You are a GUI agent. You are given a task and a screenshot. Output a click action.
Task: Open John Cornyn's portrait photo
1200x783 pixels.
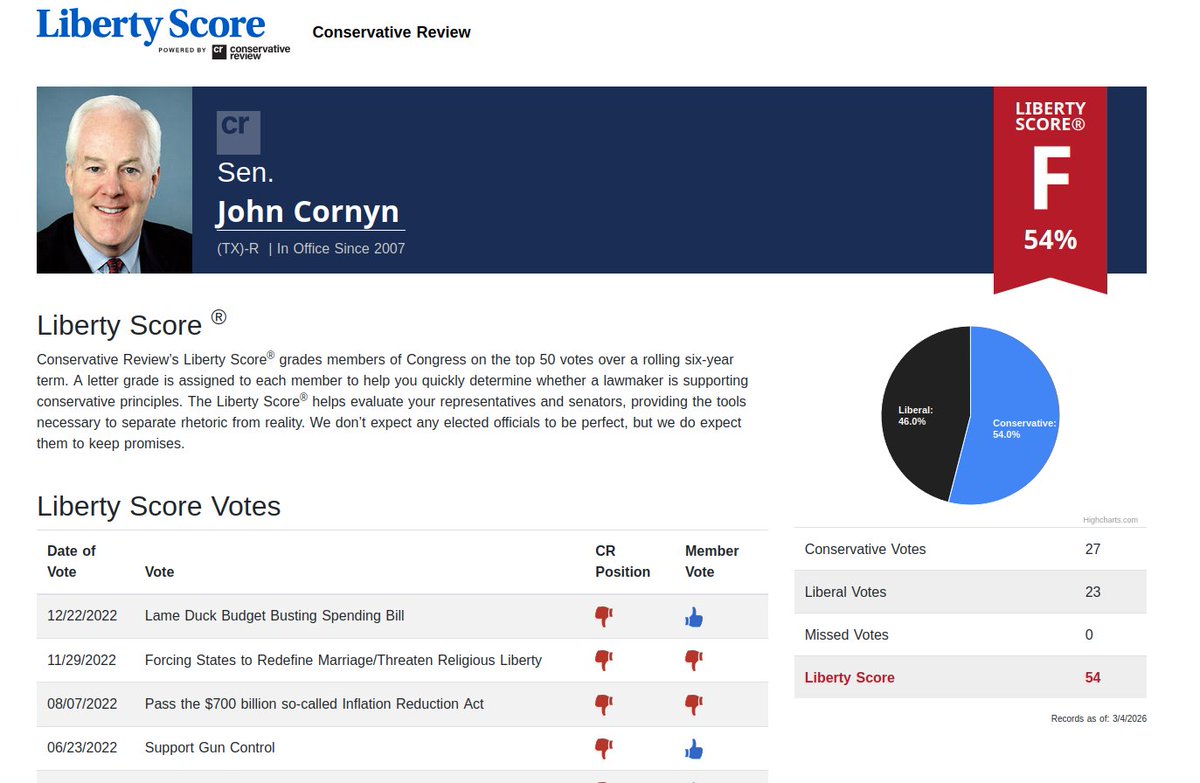pos(114,180)
